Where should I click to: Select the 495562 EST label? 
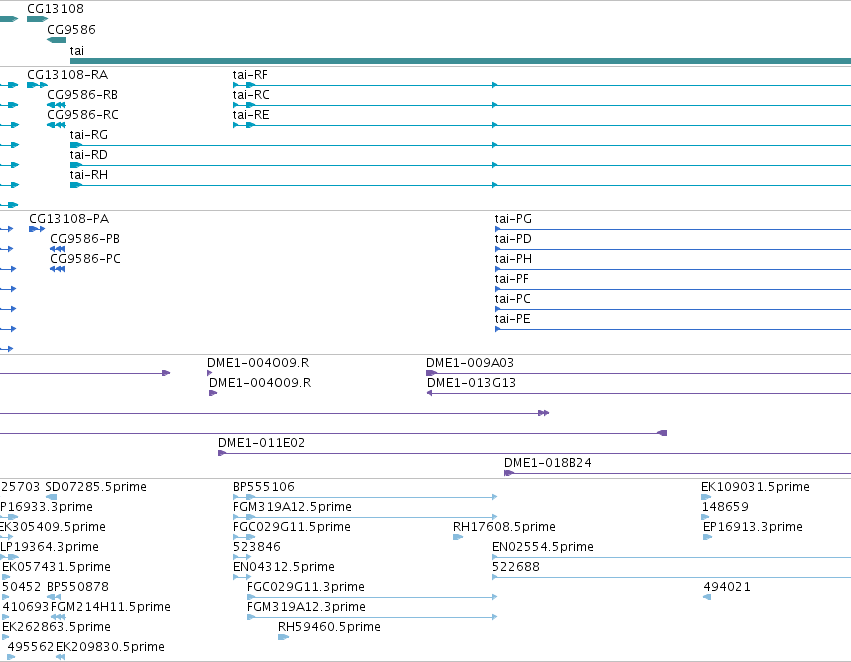[x=31, y=647]
